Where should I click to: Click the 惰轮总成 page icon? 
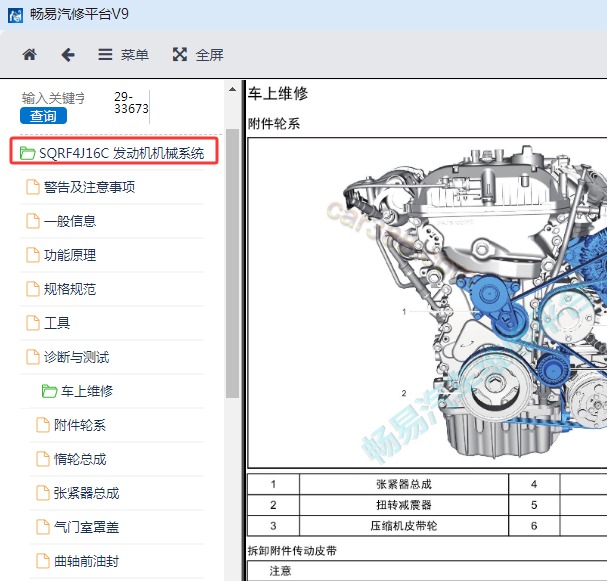(x=43, y=459)
